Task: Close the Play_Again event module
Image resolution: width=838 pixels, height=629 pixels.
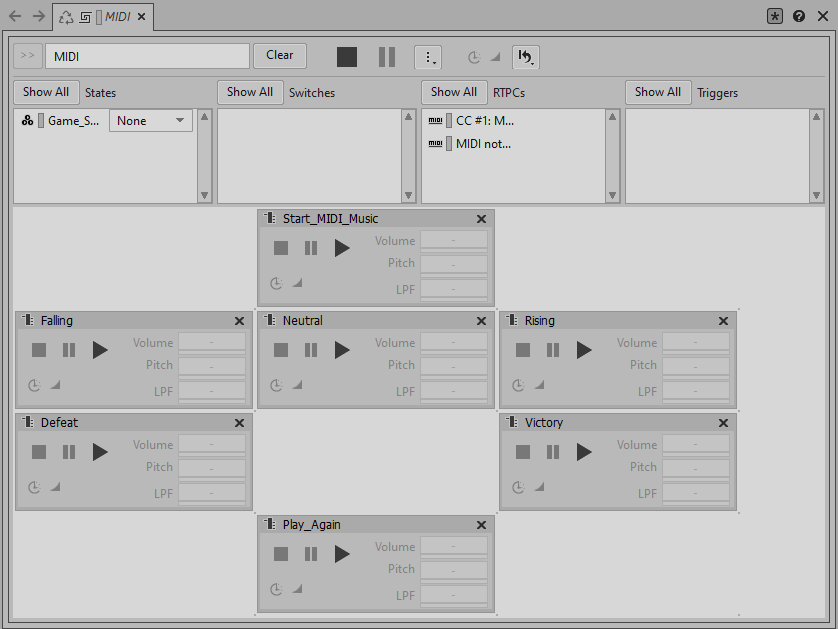Action: [481, 525]
